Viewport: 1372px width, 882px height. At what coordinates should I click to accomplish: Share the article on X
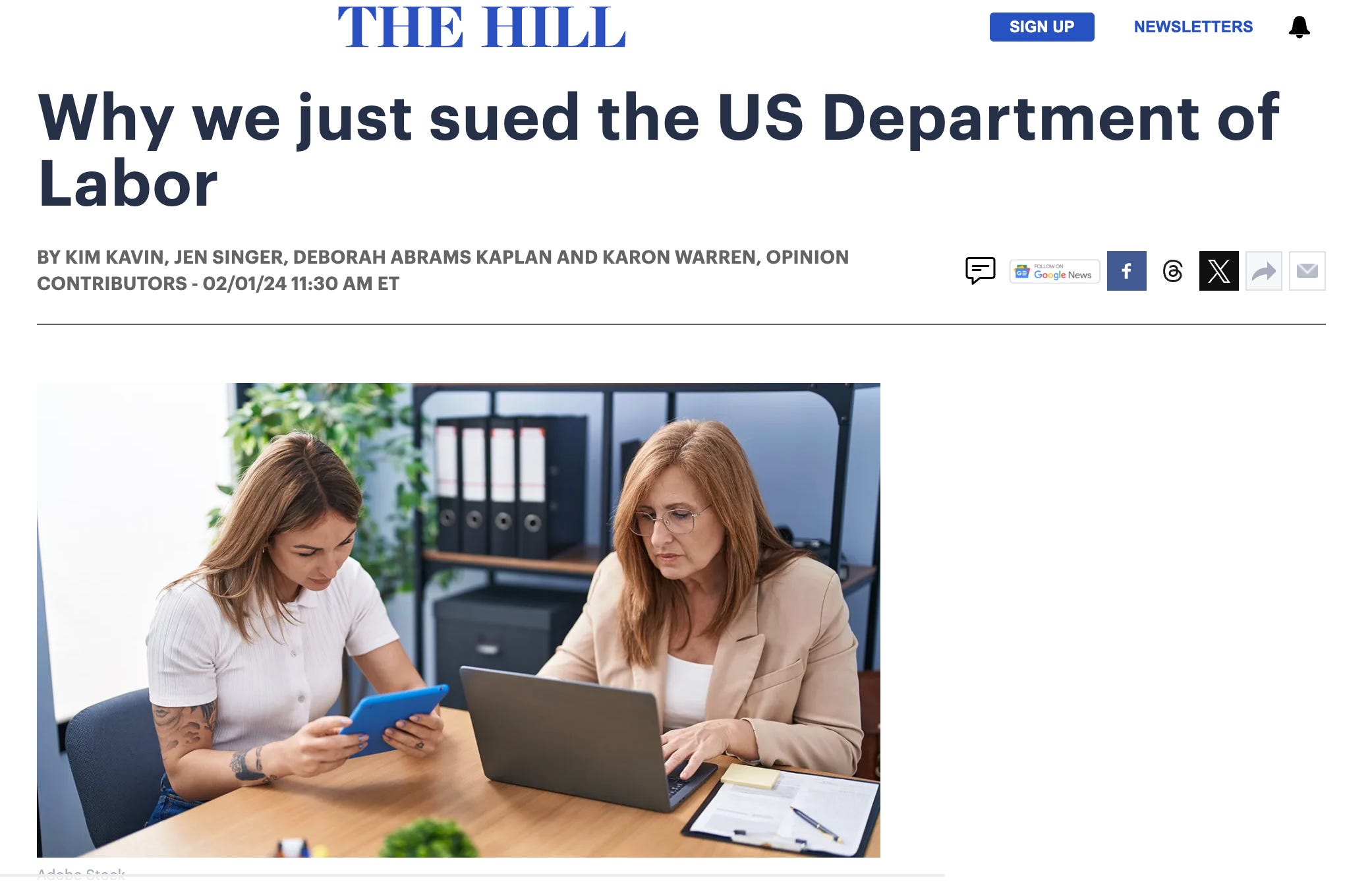(x=1218, y=271)
